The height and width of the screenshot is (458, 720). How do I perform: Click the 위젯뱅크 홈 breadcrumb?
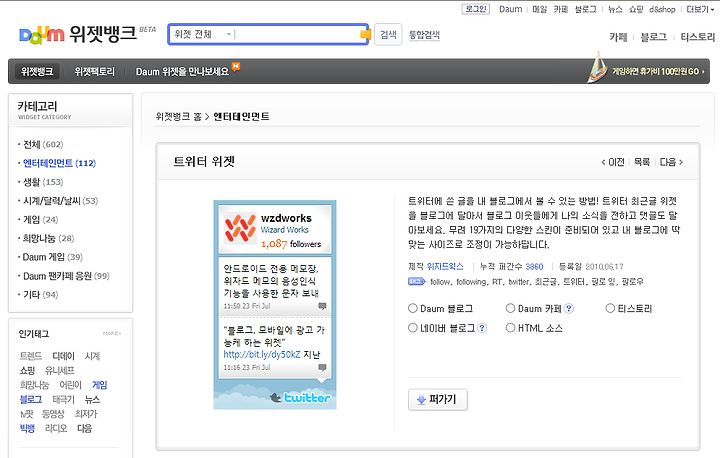179,117
